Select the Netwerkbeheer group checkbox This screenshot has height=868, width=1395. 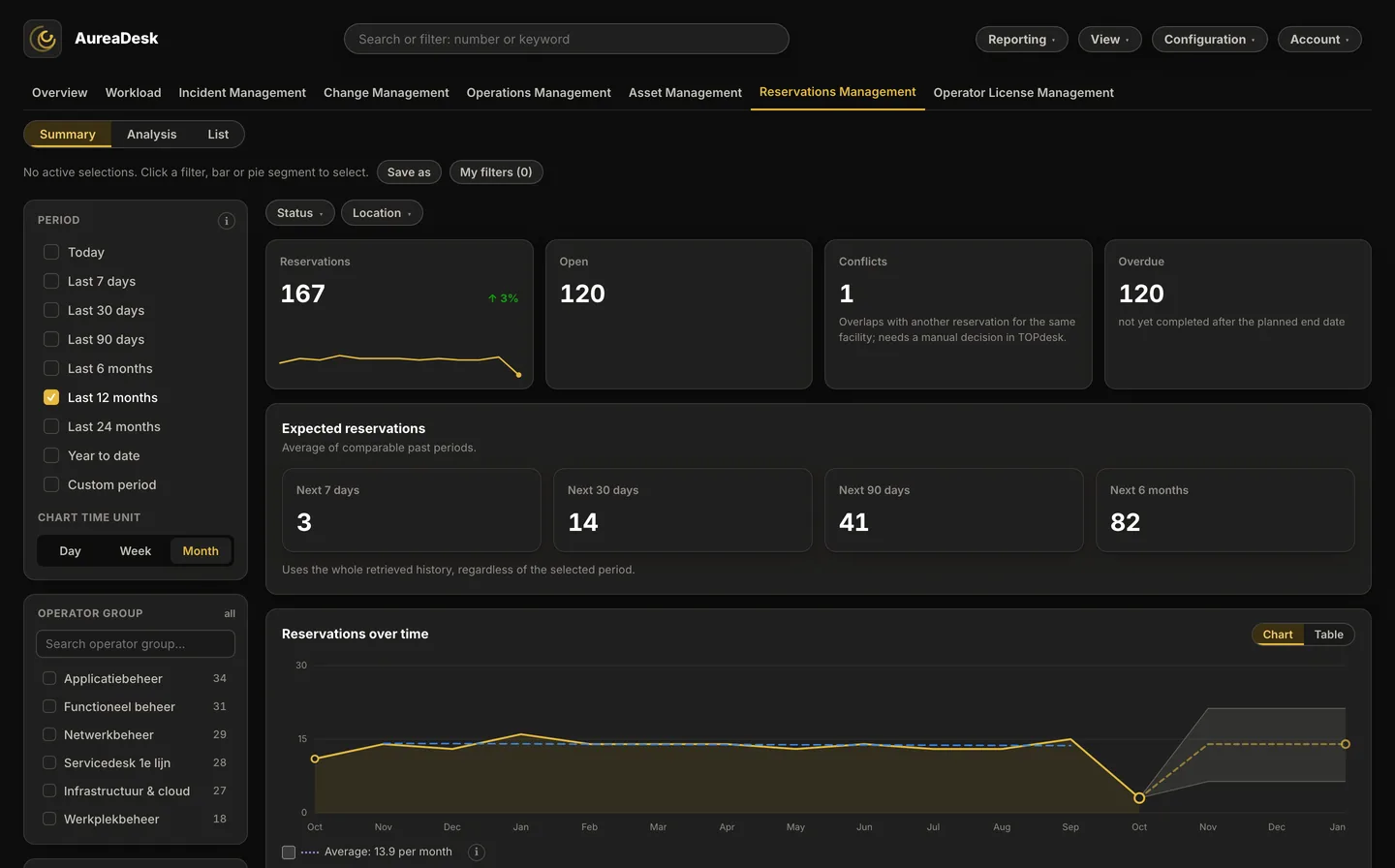point(49,734)
